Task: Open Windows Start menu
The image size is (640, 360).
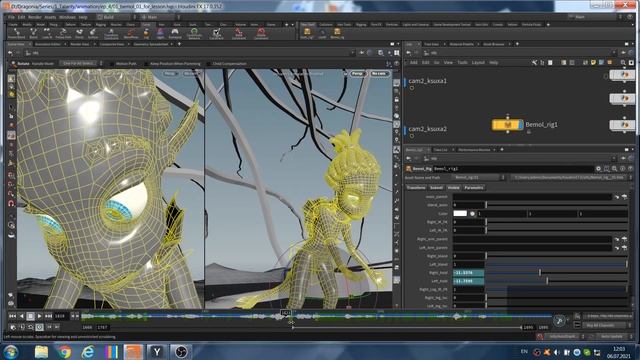Action: [x=11, y=352]
